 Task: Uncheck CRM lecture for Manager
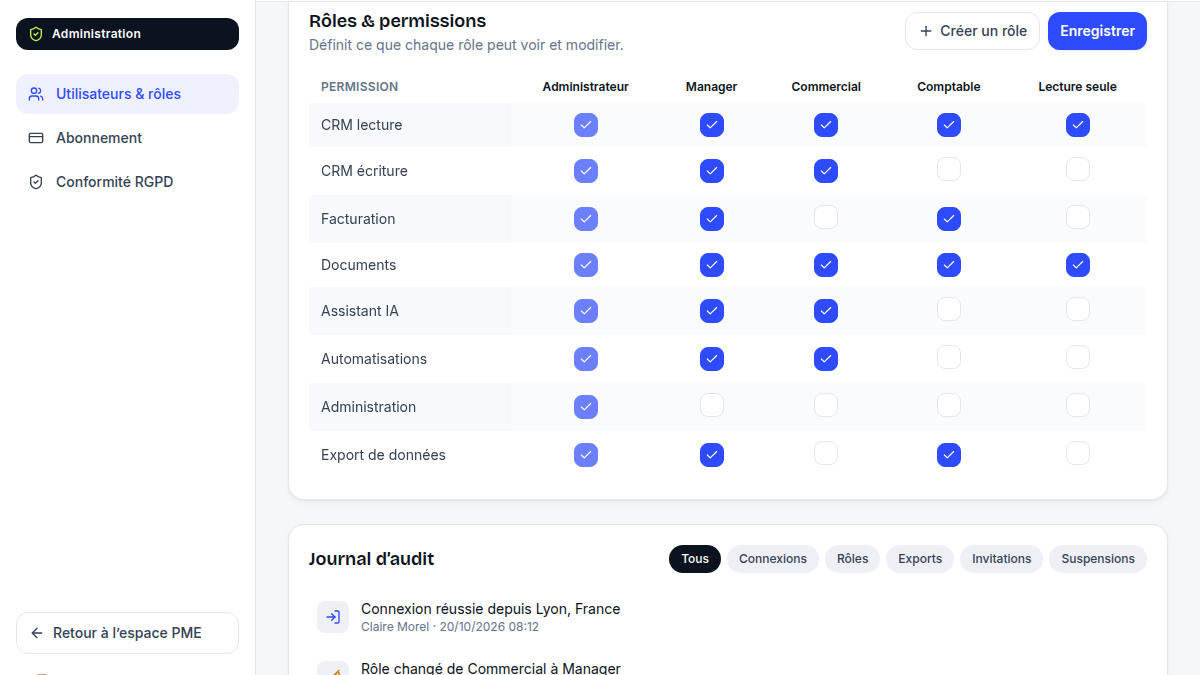712,125
